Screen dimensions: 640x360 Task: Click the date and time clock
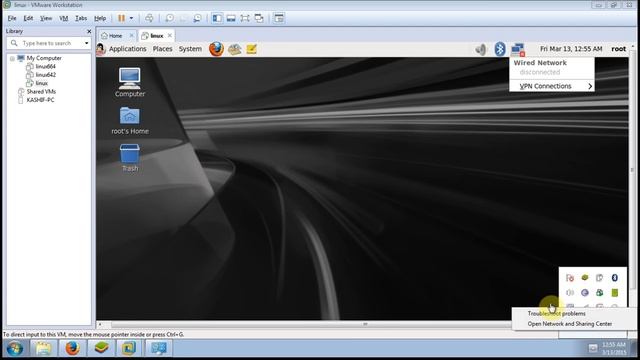pyautogui.click(x=571, y=49)
